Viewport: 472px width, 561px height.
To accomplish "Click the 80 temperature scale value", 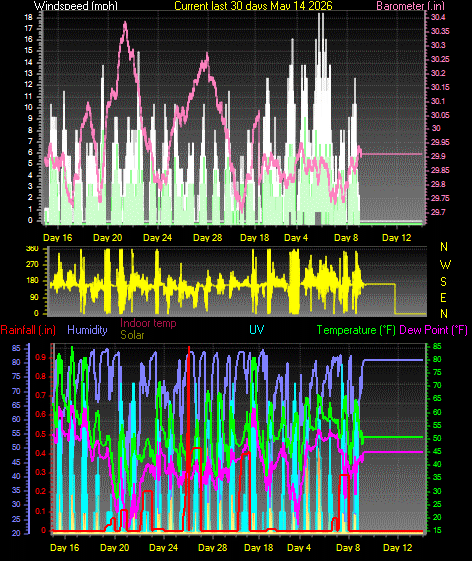I will [x=437, y=360].
